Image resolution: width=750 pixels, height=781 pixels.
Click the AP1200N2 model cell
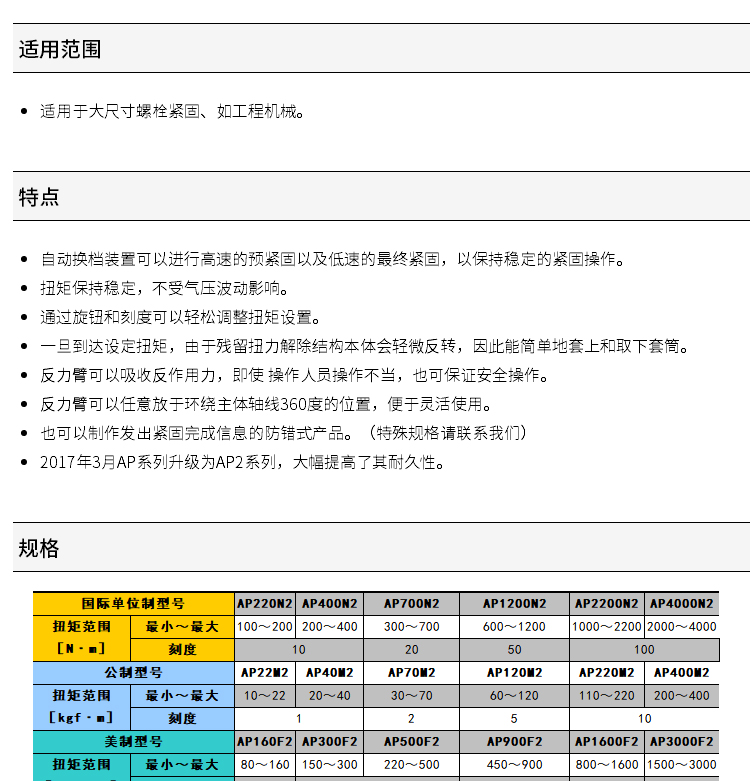(x=514, y=604)
